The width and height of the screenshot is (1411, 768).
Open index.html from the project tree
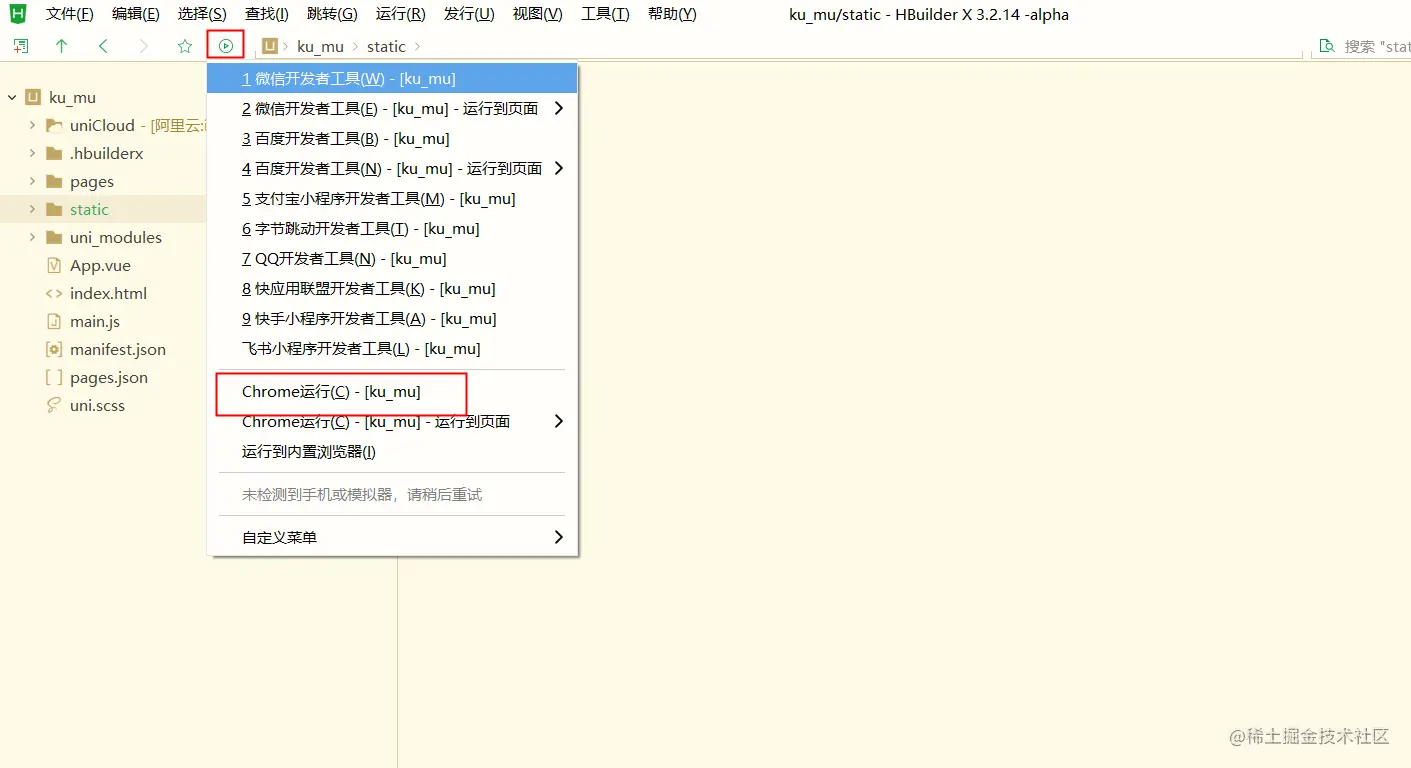(108, 293)
